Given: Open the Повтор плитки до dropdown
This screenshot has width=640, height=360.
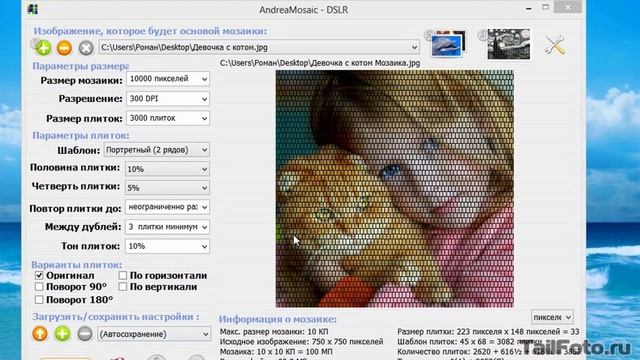Looking at the screenshot, I should click(x=167, y=207).
